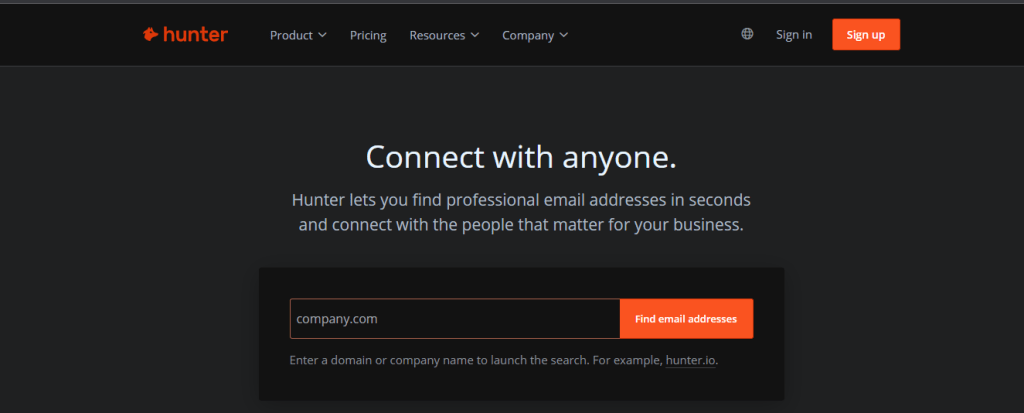Follow the hunter.io example link
The image size is (1024, 413).
[x=690, y=360]
